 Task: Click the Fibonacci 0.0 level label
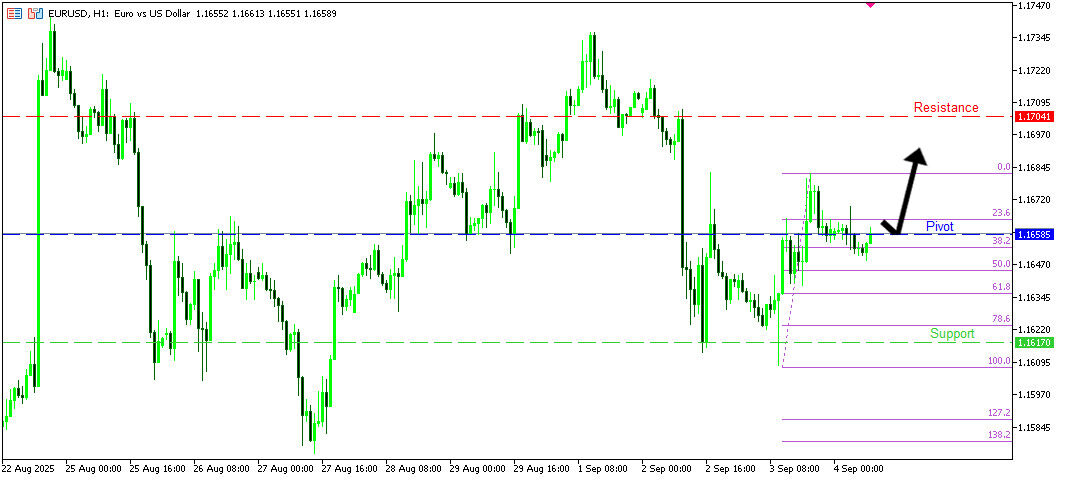pyautogui.click(x=1003, y=167)
